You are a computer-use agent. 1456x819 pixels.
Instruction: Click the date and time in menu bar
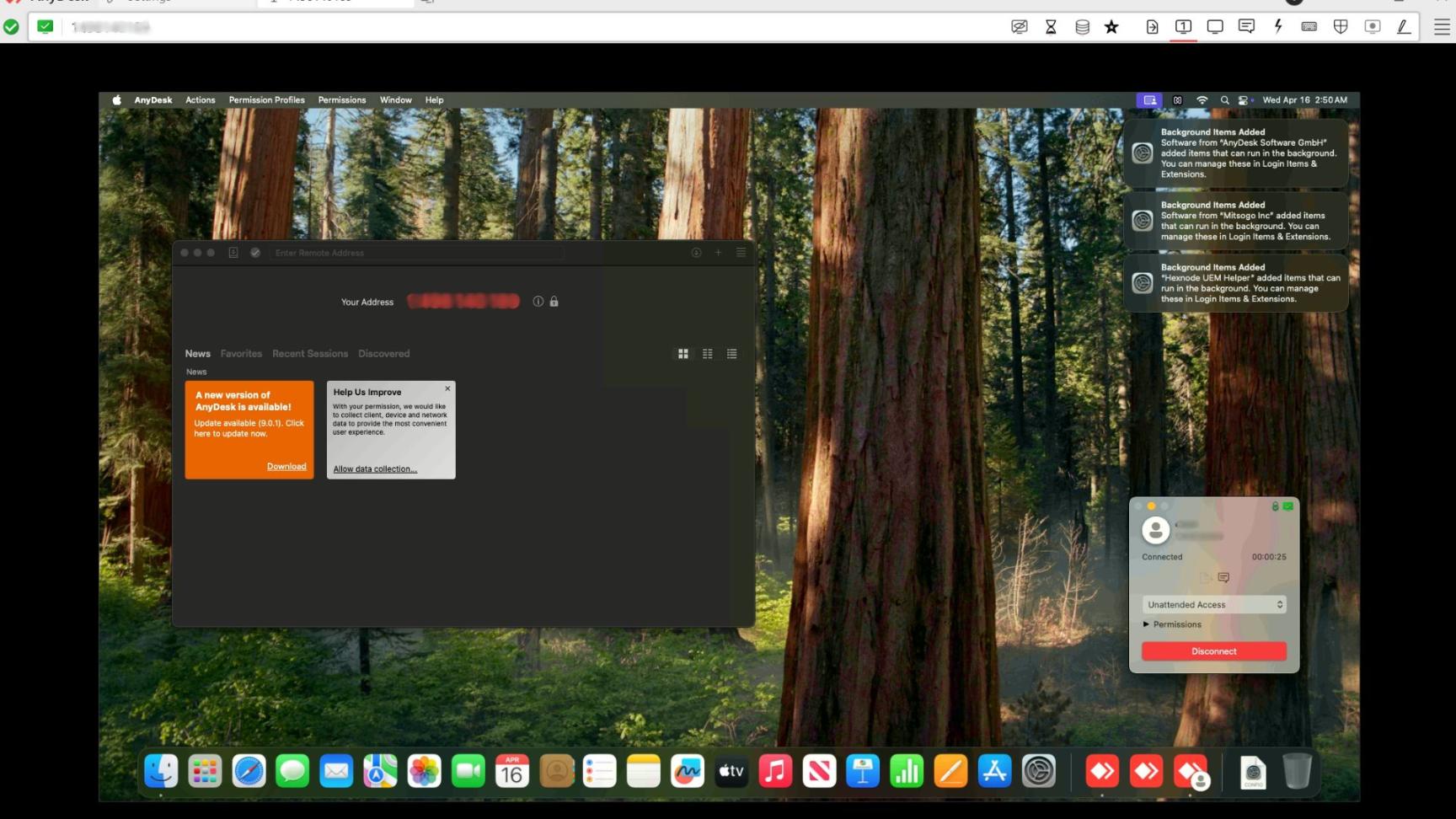coord(1304,99)
